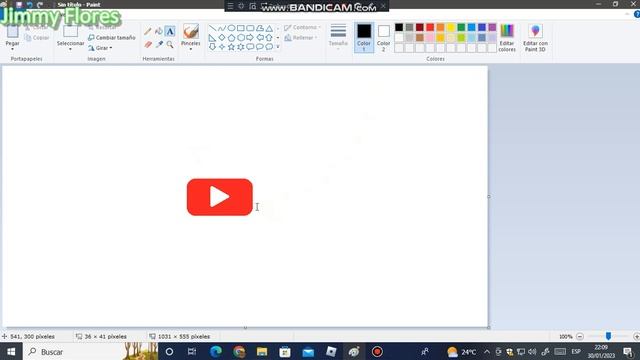Click the Undo arrow in title bar
The height and width of the screenshot is (360, 640).
pyautogui.click(x=29, y=4)
